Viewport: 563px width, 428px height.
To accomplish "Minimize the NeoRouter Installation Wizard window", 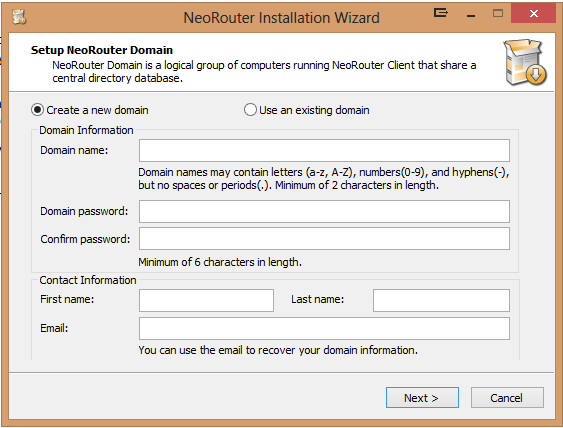I will click(x=471, y=14).
